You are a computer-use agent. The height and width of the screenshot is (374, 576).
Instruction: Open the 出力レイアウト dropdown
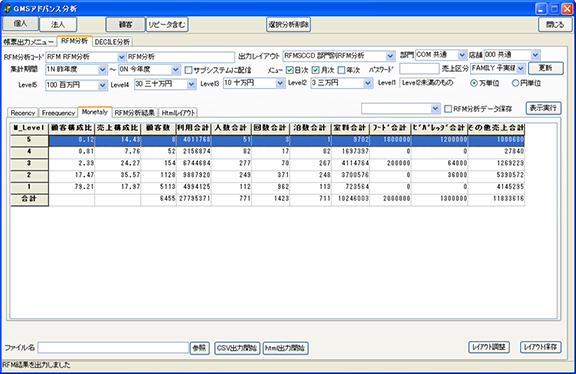390,56
